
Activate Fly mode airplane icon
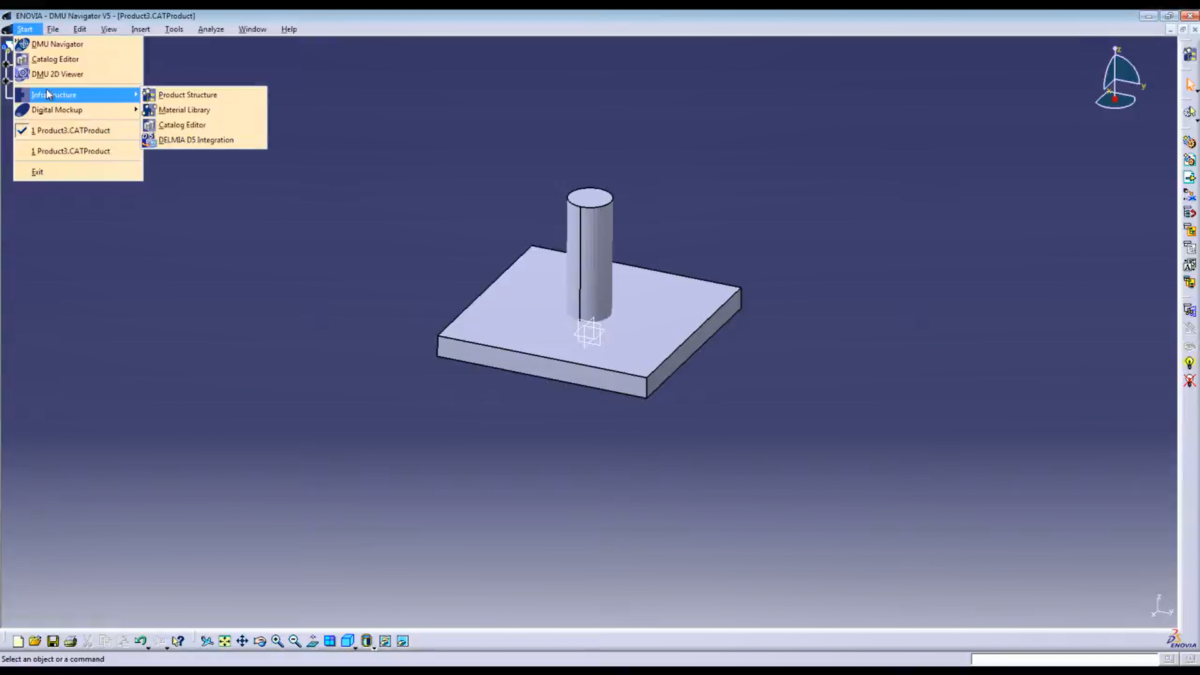[x=207, y=641]
